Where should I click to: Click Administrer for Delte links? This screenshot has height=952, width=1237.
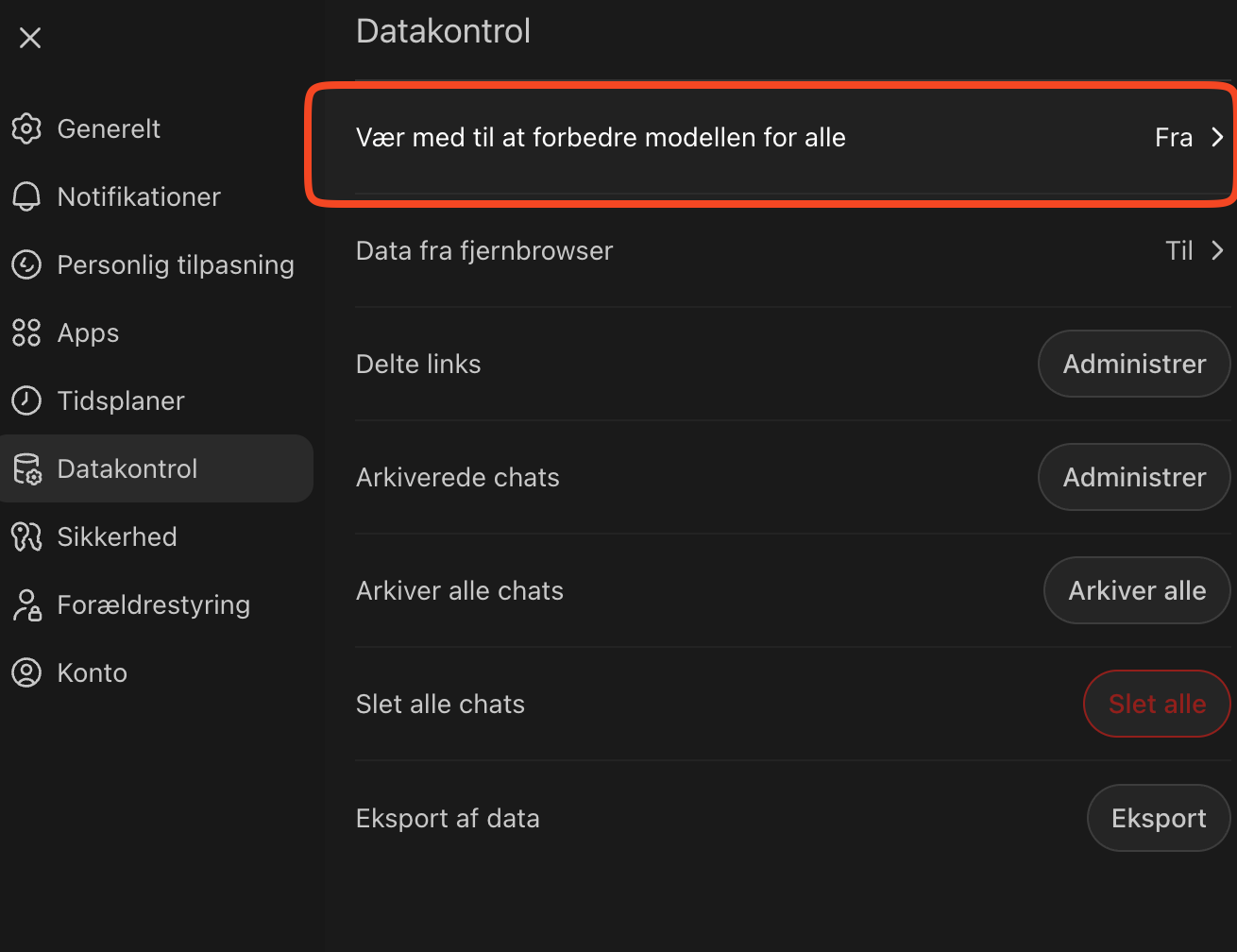point(1134,364)
